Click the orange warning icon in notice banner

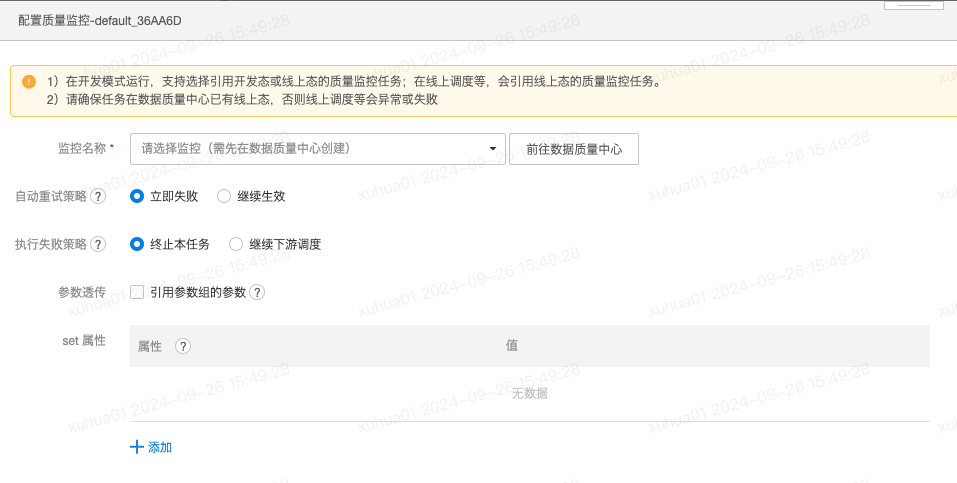[x=29, y=82]
